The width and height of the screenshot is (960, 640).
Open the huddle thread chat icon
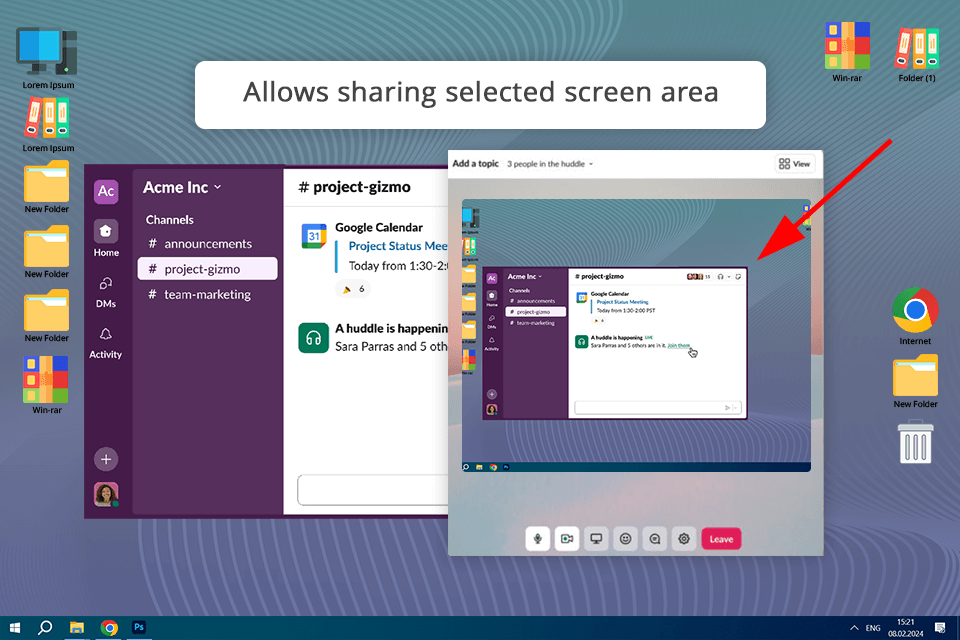[x=654, y=539]
